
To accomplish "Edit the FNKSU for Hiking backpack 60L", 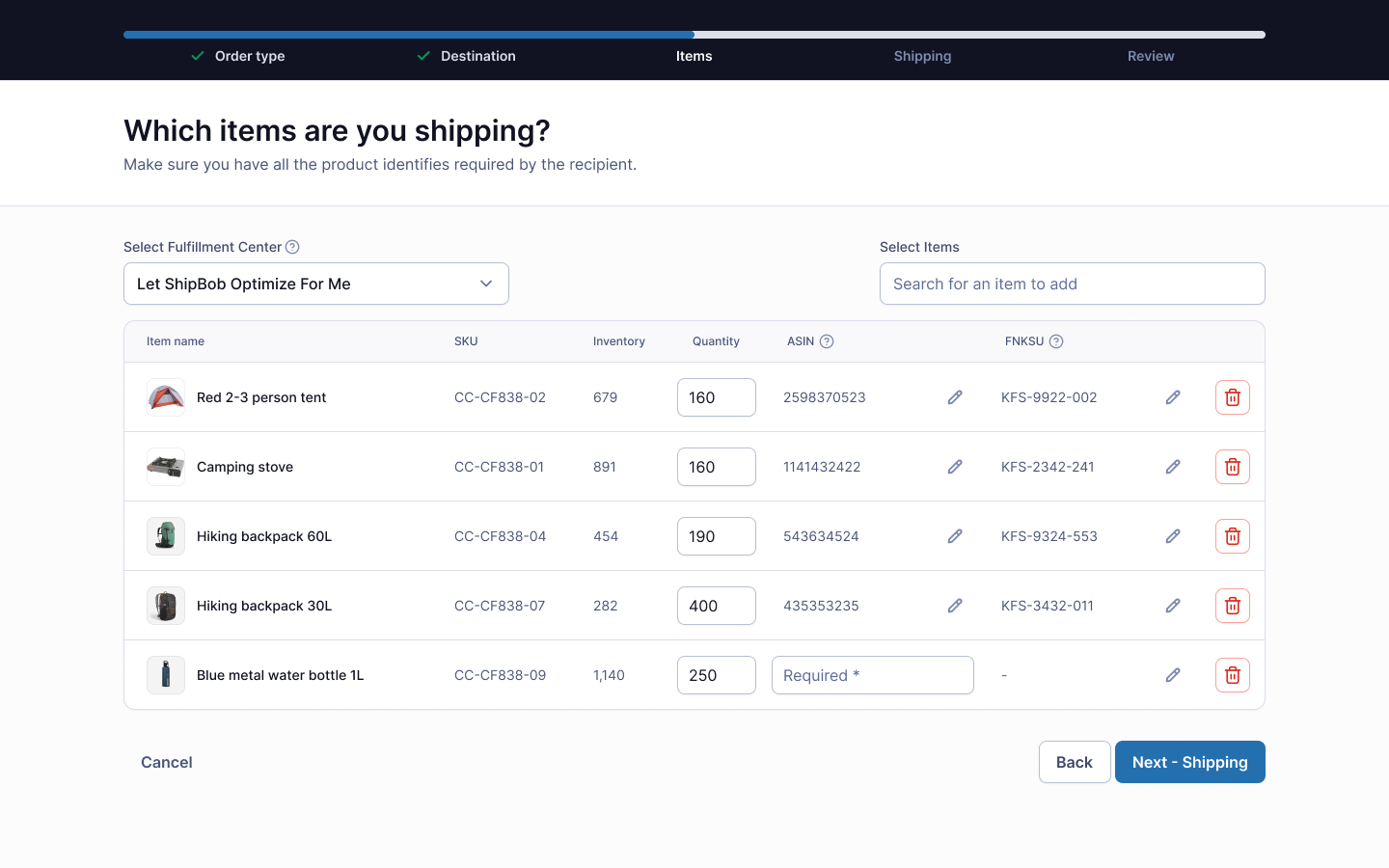I will pos(1173,536).
